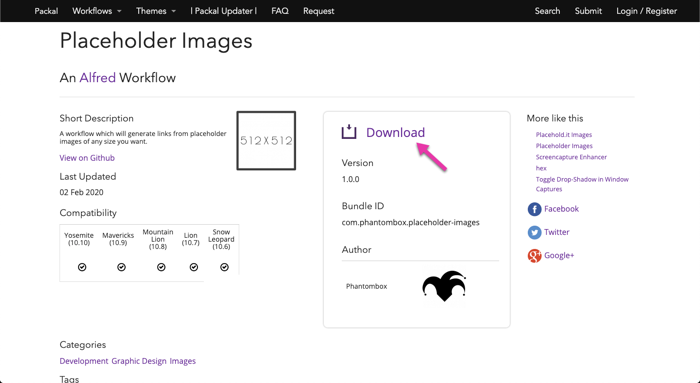Open the FAQ page
The image size is (700, 383).
click(x=280, y=11)
